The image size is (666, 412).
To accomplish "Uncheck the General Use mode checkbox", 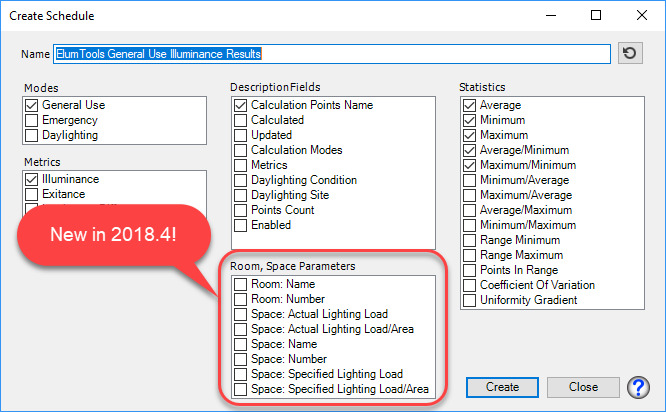I will (x=32, y=105).
